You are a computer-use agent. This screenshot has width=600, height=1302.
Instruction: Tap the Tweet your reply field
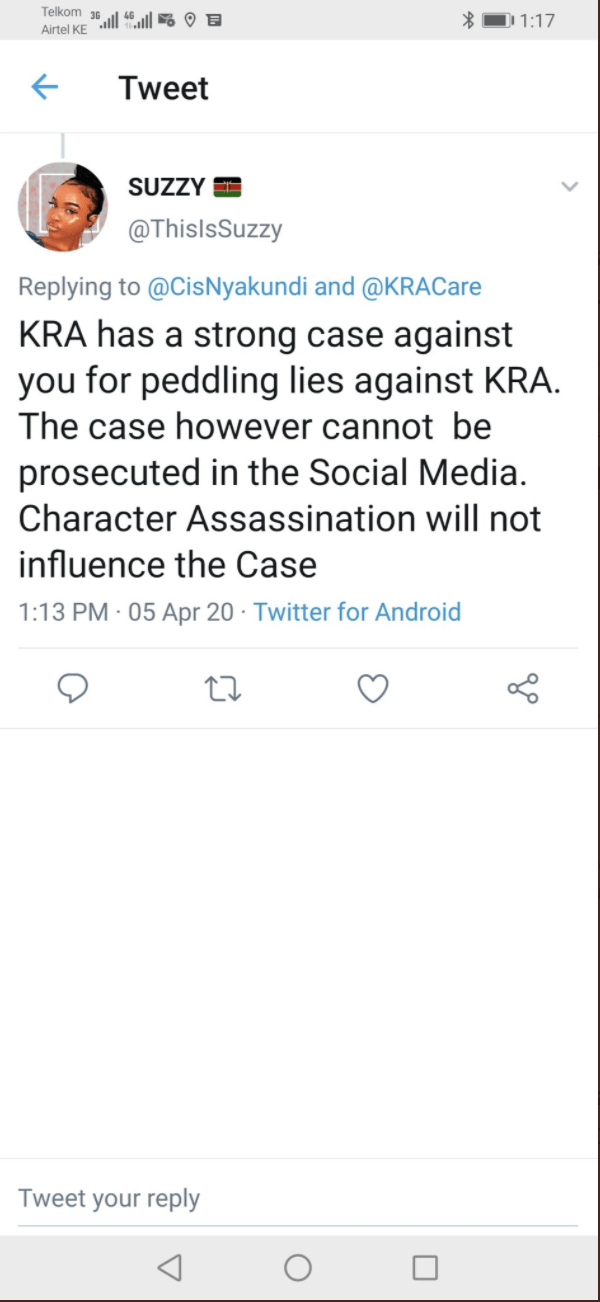coord(298,1198)
